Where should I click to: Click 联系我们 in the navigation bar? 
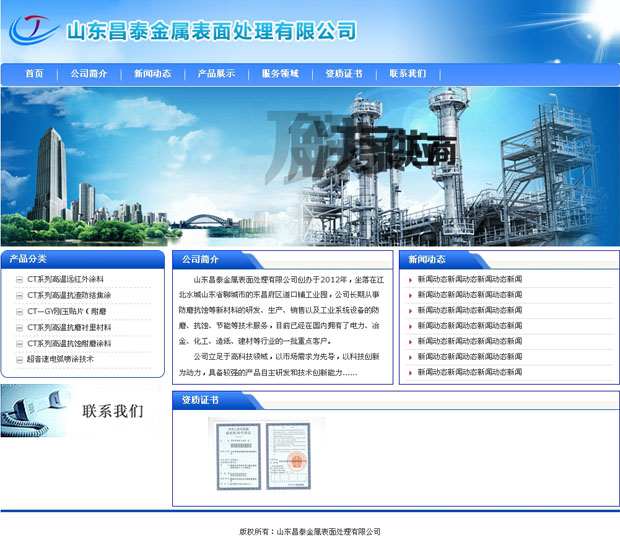(408, 74)
